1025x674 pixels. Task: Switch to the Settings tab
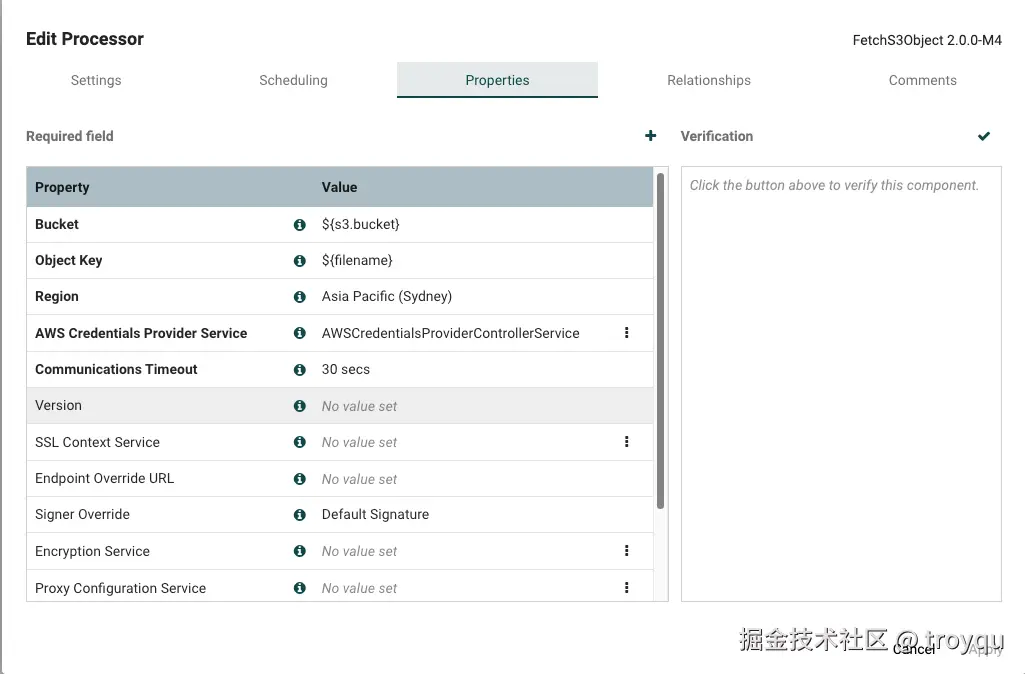tap(96, 80)
